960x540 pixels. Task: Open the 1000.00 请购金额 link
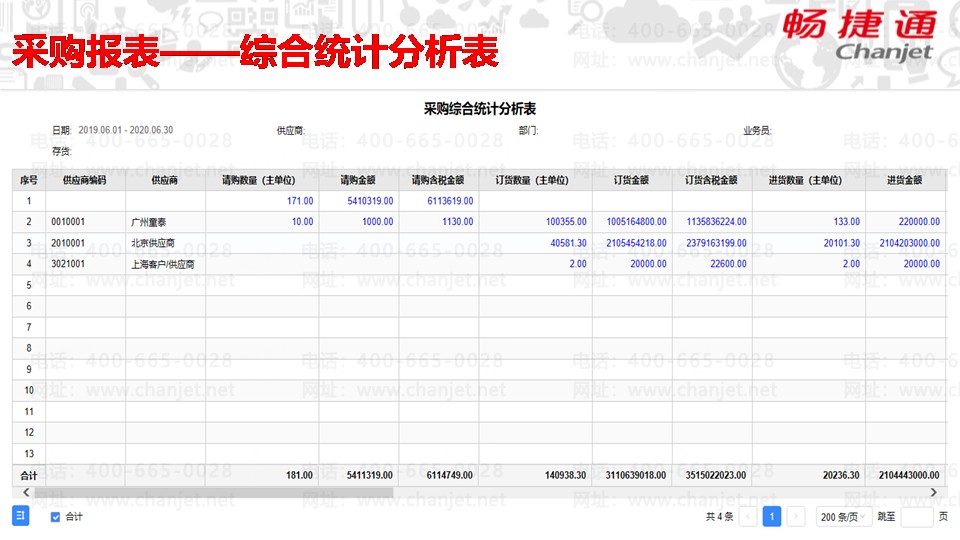(377, 222)
